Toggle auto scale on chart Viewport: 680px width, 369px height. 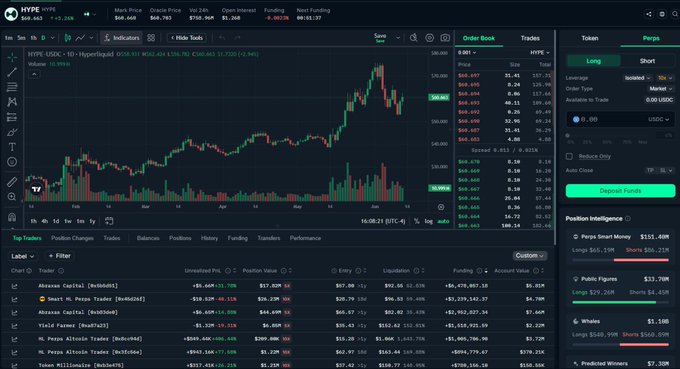(443, 221)
